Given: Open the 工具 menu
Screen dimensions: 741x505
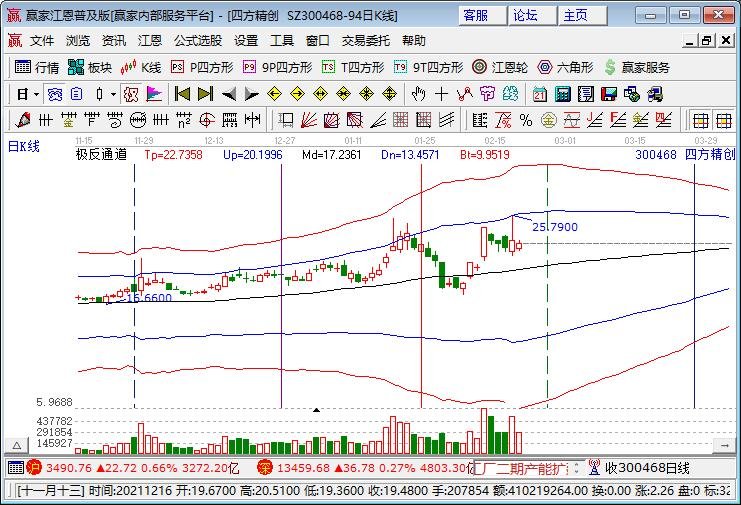Looking at the screenshot, I should pos(282,41).
